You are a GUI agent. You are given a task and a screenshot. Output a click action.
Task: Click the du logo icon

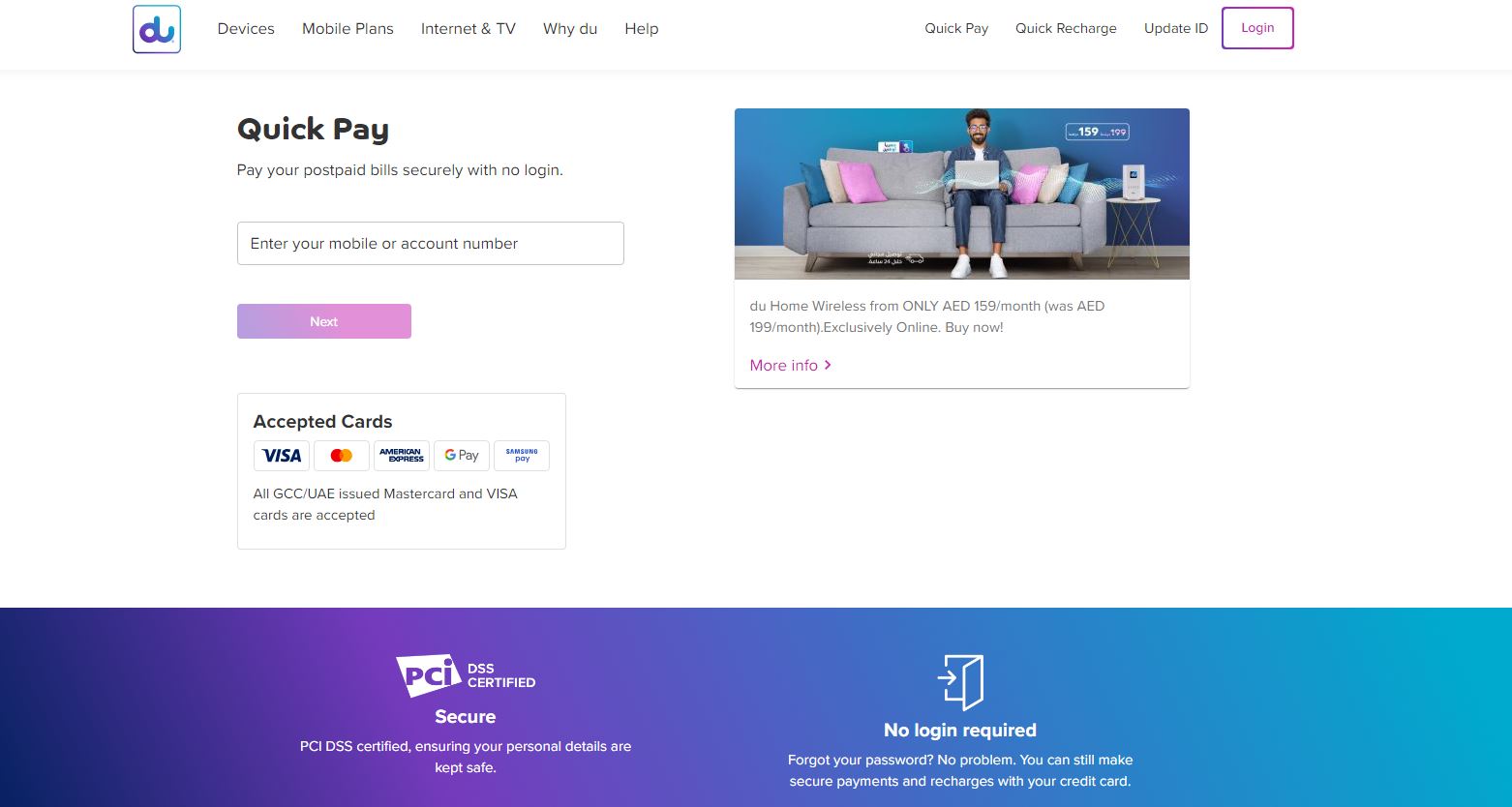coord(157,29)
